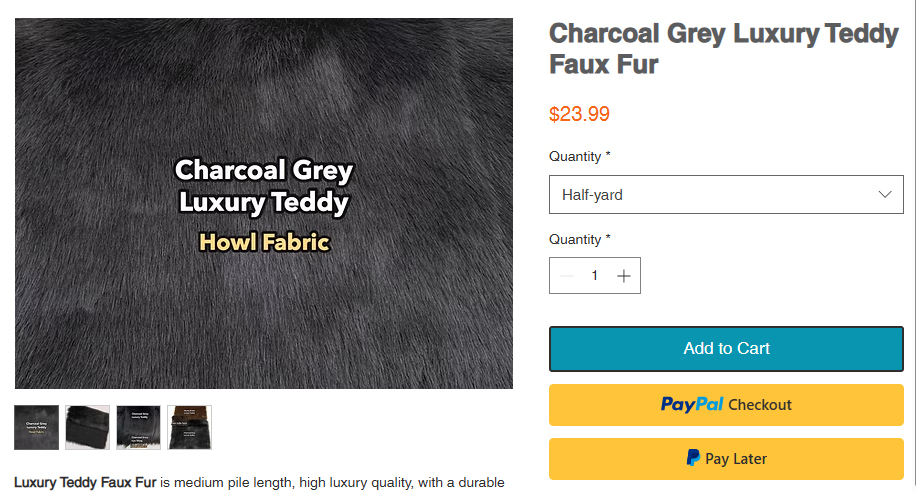Click the chevron arrow in the Half-yard box
This screenshot has height=491, width=916.
tap(884, 194)
